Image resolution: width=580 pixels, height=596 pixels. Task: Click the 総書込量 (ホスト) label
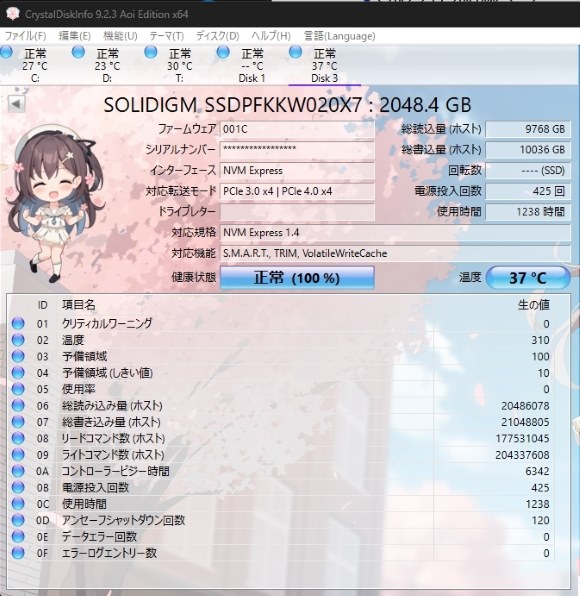(x=441, y=150)
